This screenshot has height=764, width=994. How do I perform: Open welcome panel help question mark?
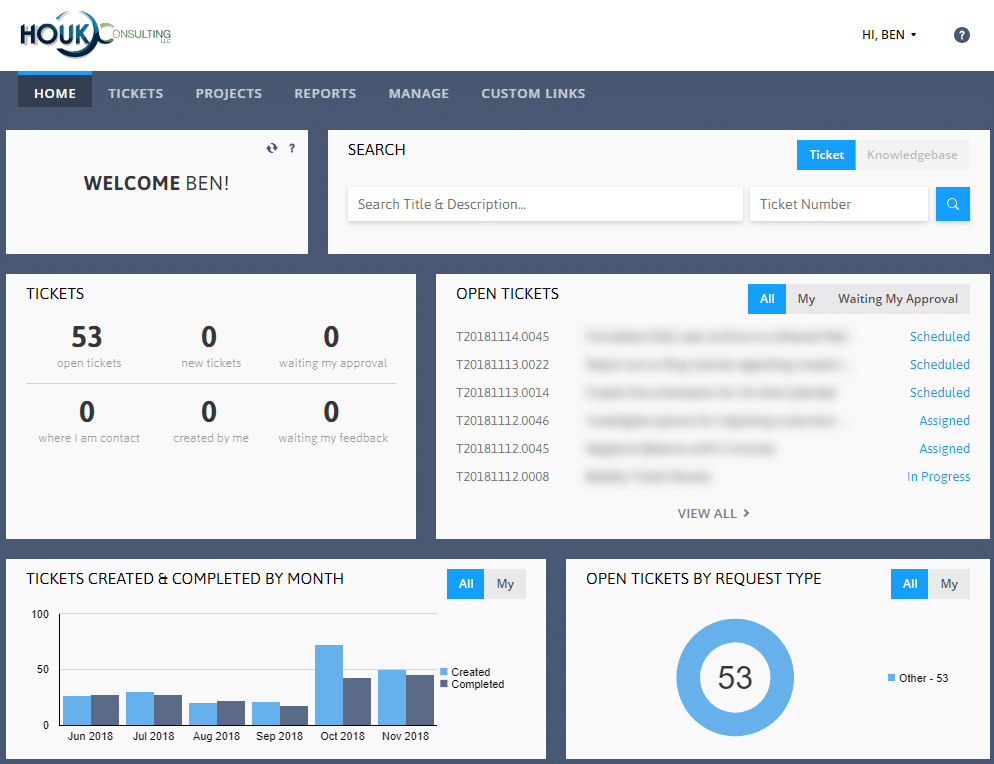[292, 148]
